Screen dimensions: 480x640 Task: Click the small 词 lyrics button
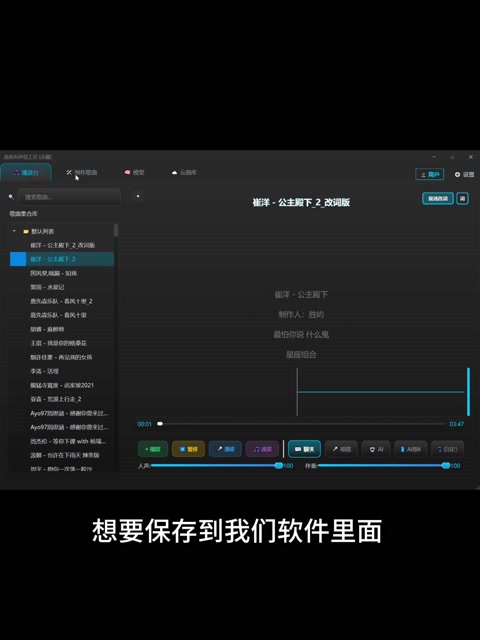click(462, 199)
